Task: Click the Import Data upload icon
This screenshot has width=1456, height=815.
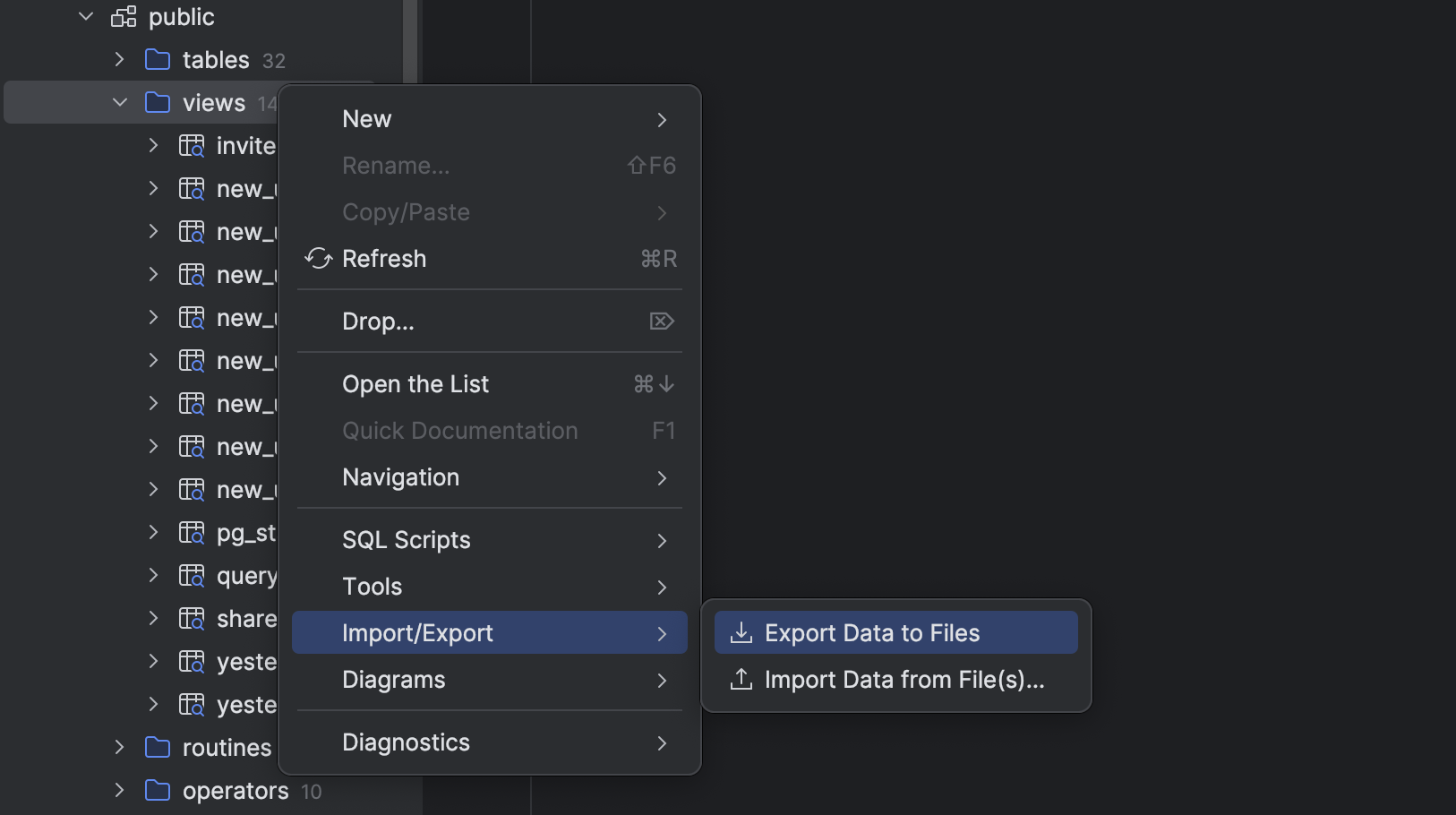Action: [x=741, y=680]
